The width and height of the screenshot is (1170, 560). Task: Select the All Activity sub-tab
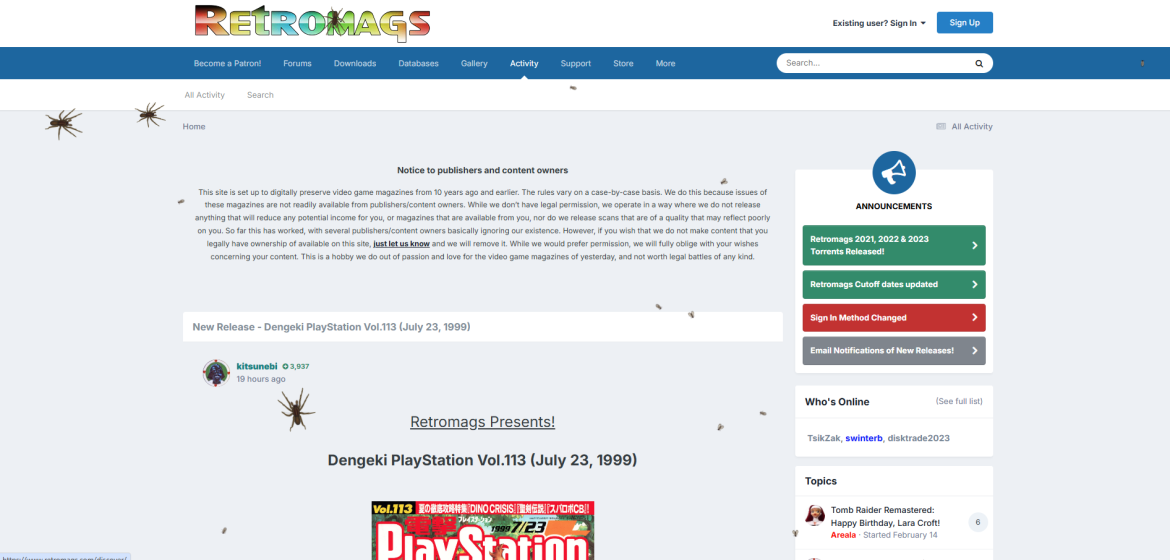[205, 95]
